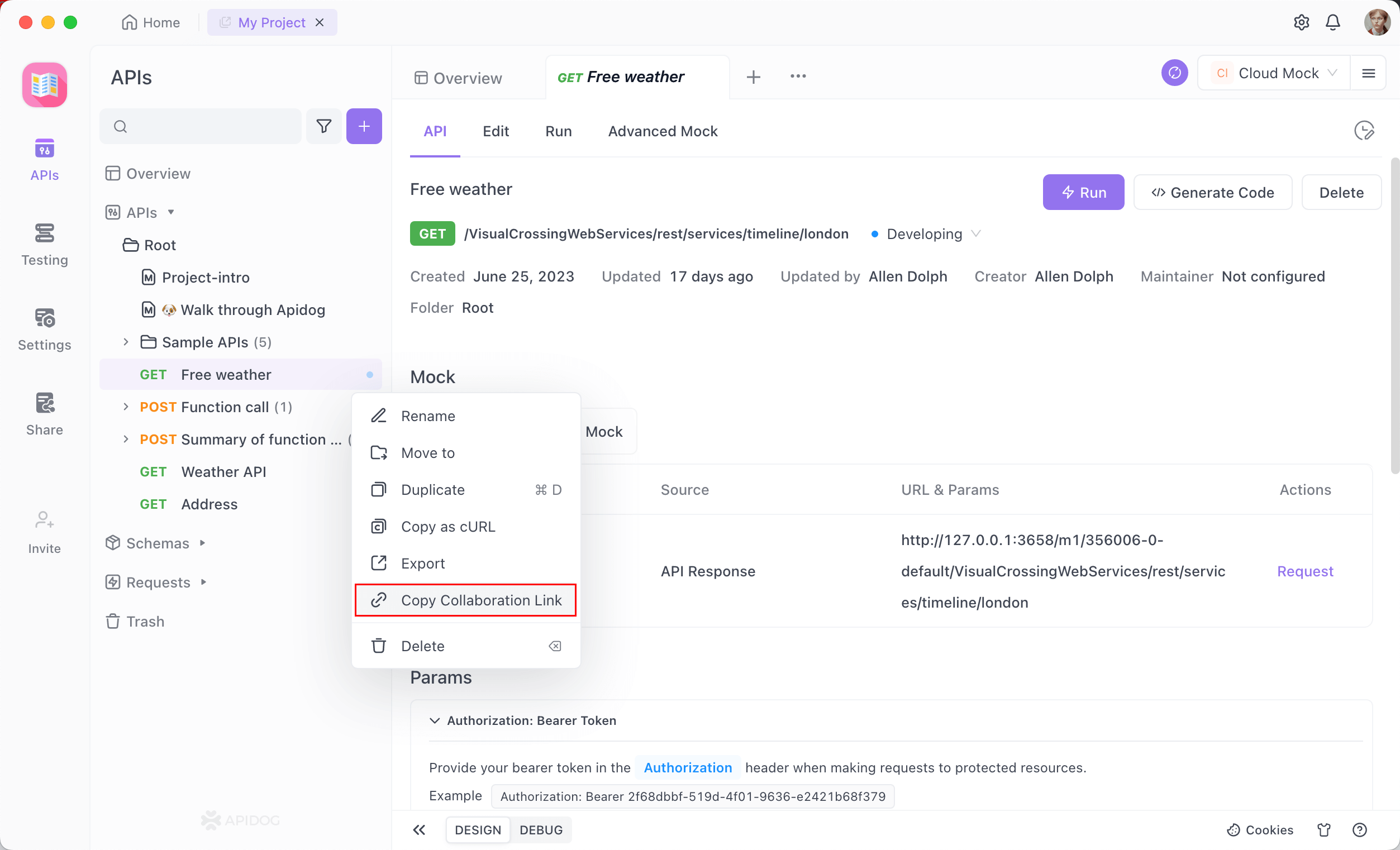Click the plus button to create new API
Image resolution: width=1400 pixels, height=850 pixels.
[x=364, y=126]
